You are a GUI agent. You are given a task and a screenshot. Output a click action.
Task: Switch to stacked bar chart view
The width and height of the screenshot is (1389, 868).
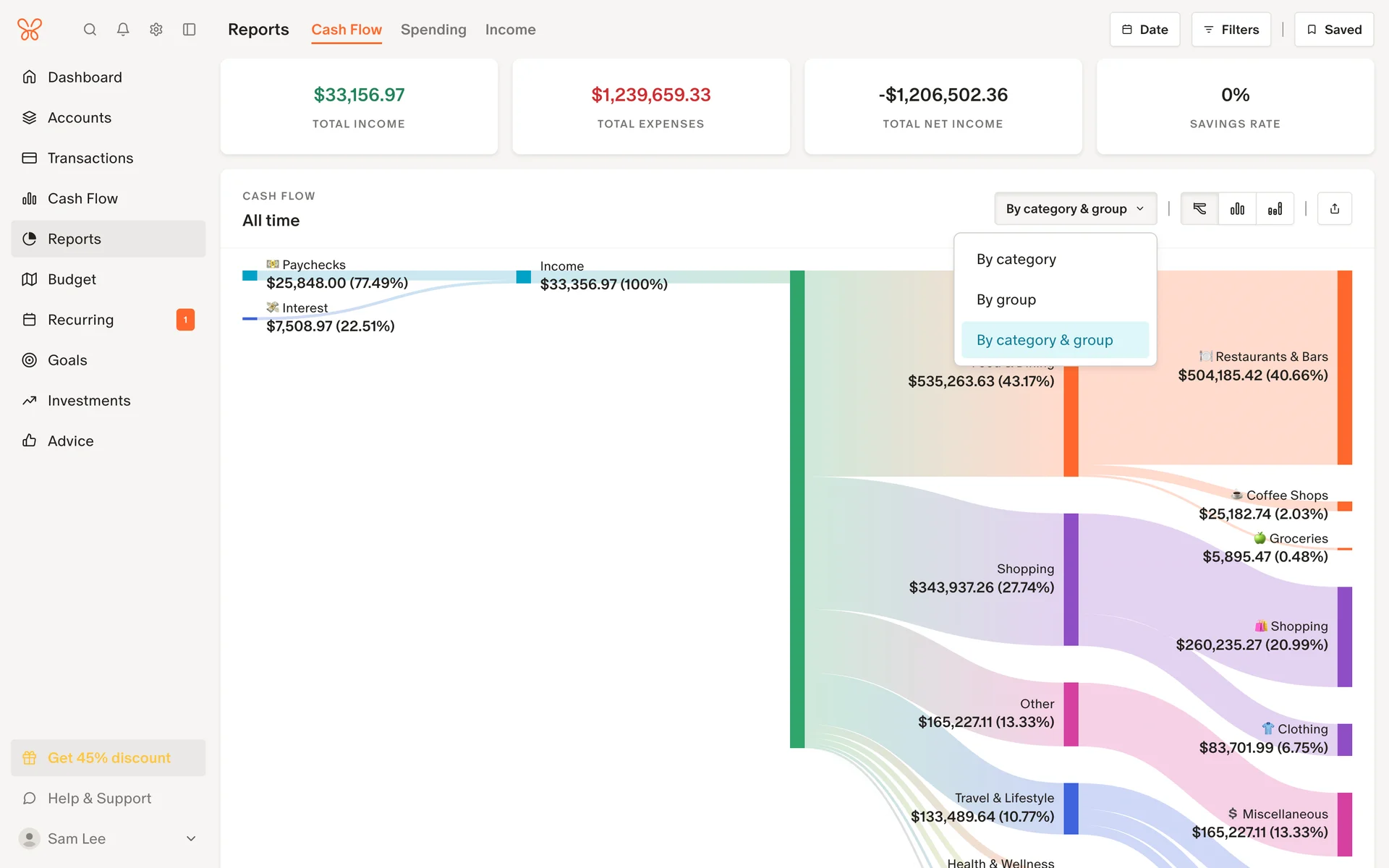point(1275,209)
